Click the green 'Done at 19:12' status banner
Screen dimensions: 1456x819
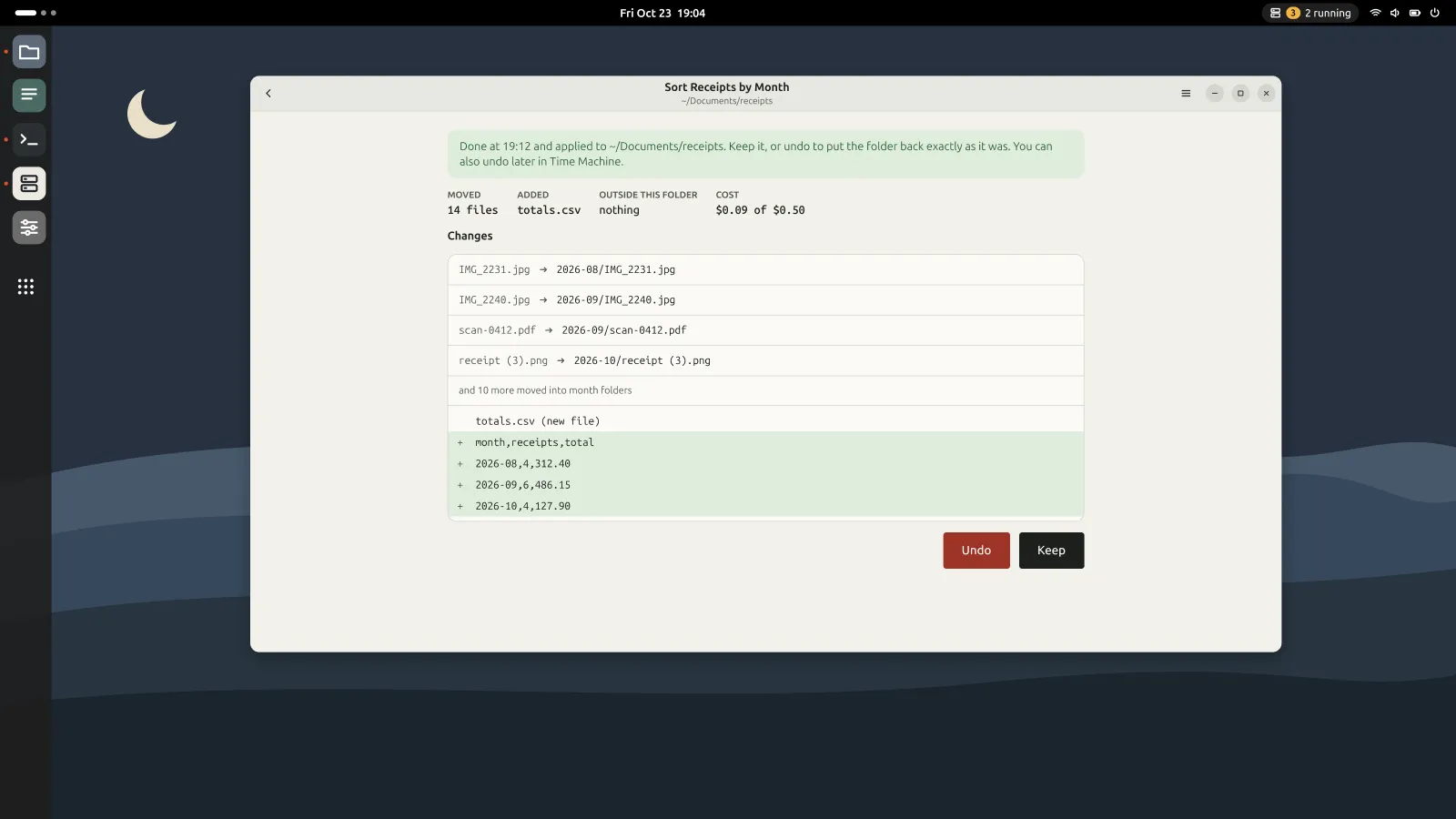coord(765,154)
